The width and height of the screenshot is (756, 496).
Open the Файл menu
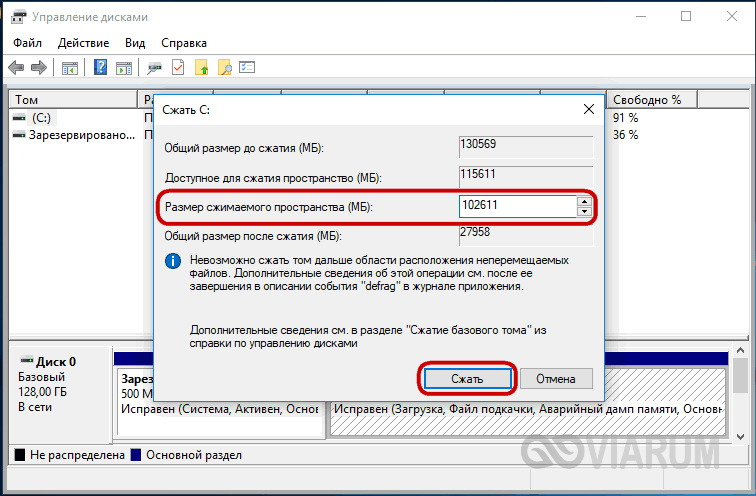pyautogui.click(x=29, y=43)
